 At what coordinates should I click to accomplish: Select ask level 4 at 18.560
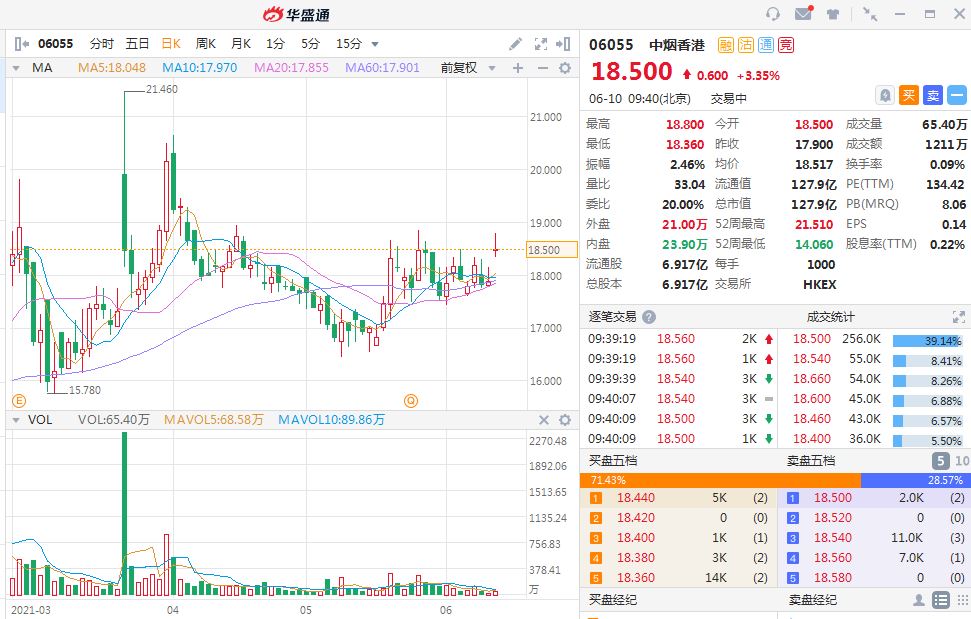tap(876, 558)
